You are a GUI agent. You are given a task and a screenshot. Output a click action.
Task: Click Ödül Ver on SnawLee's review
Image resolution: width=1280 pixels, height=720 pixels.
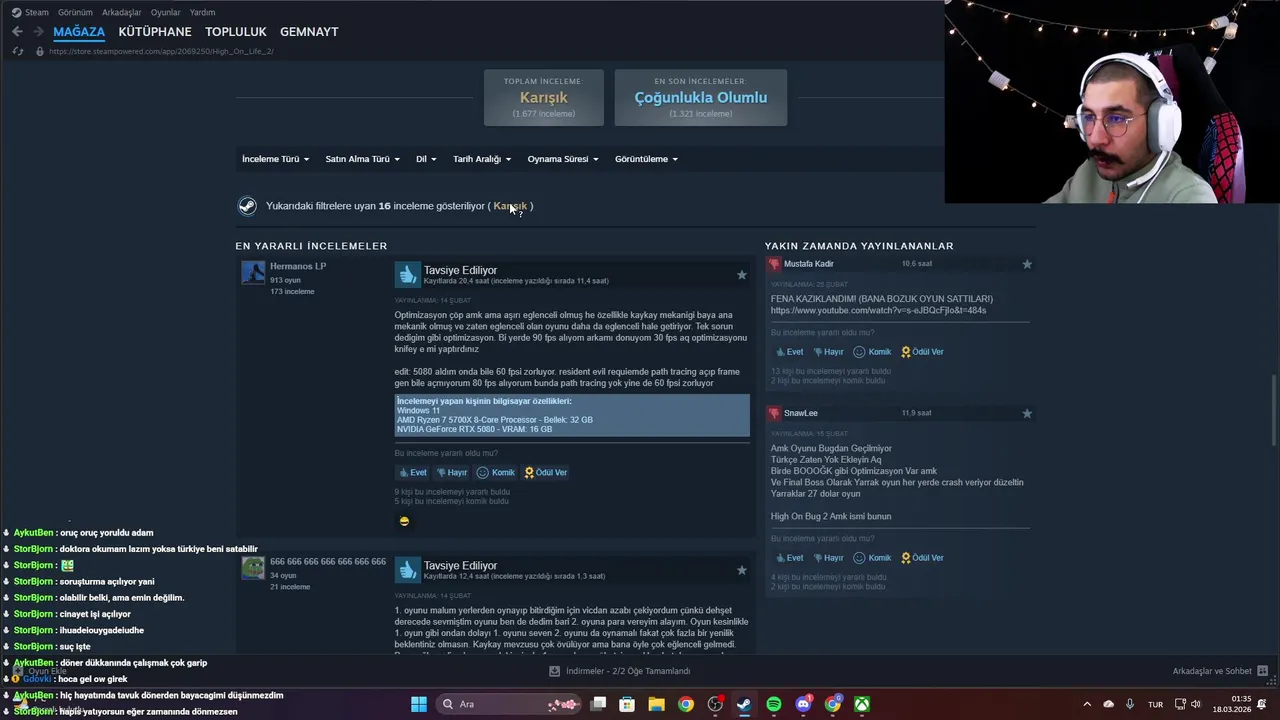tap(922, 558)
